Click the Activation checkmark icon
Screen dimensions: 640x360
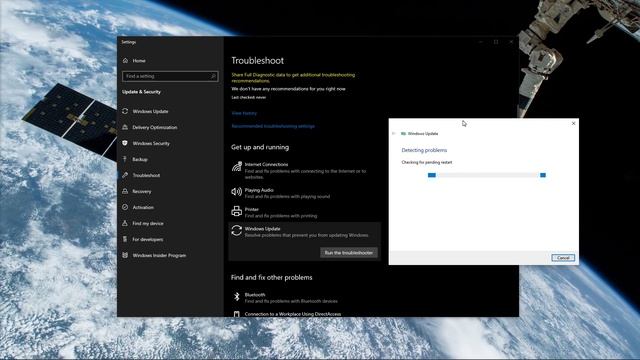(x=125, y=207)
